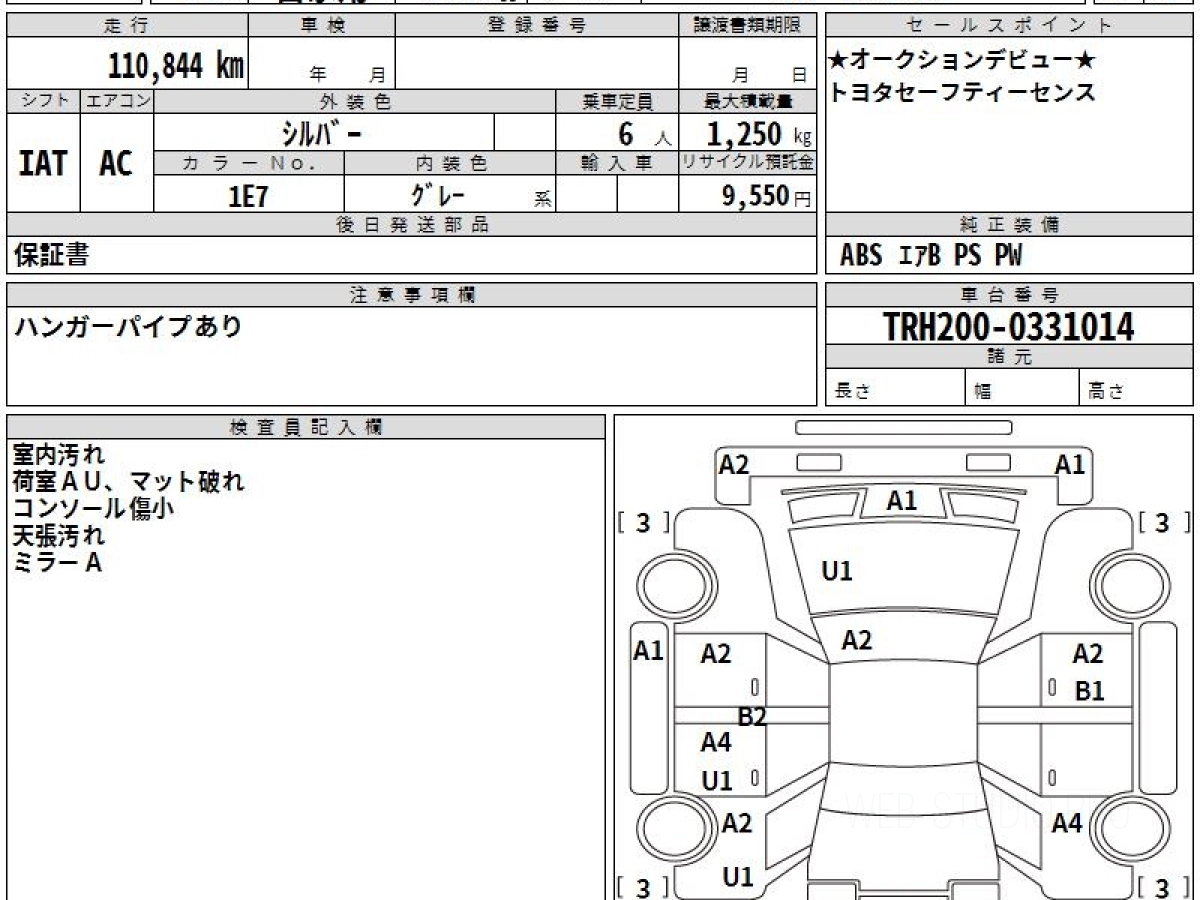Click the A4 mark directly below B2
1200x900 pixels.
coord(716,743)
